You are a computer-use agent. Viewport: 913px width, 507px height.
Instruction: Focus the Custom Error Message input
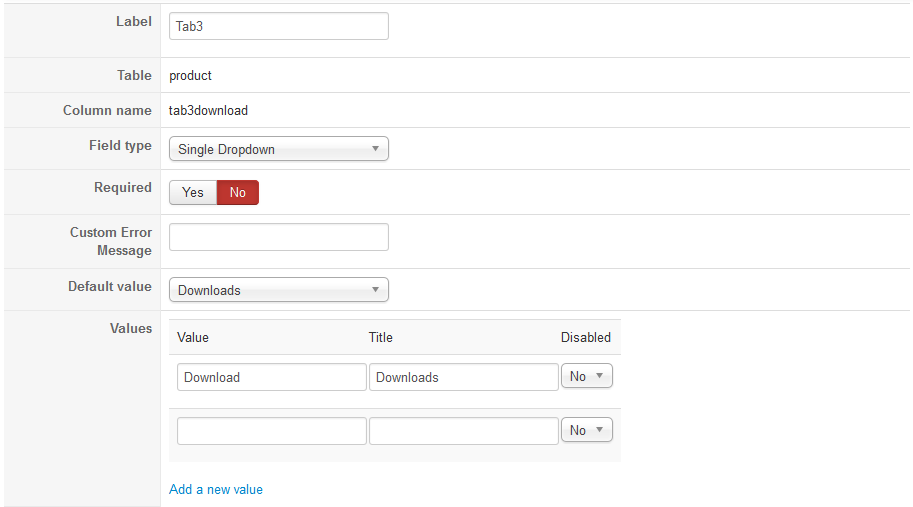(278, 237)
